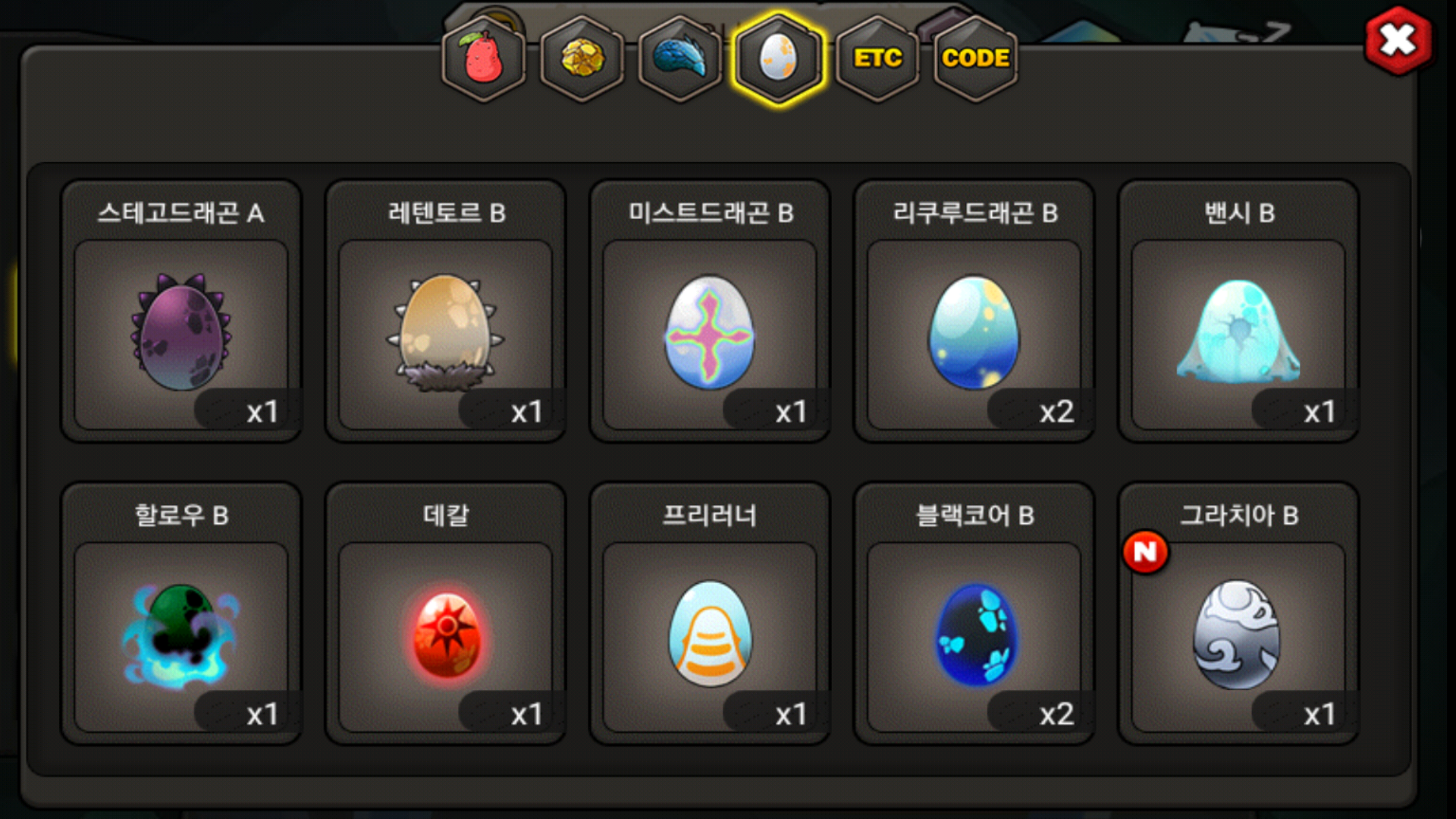
Task: Switch to the gold nugget materials tab
Action: [x=582, y=58]
